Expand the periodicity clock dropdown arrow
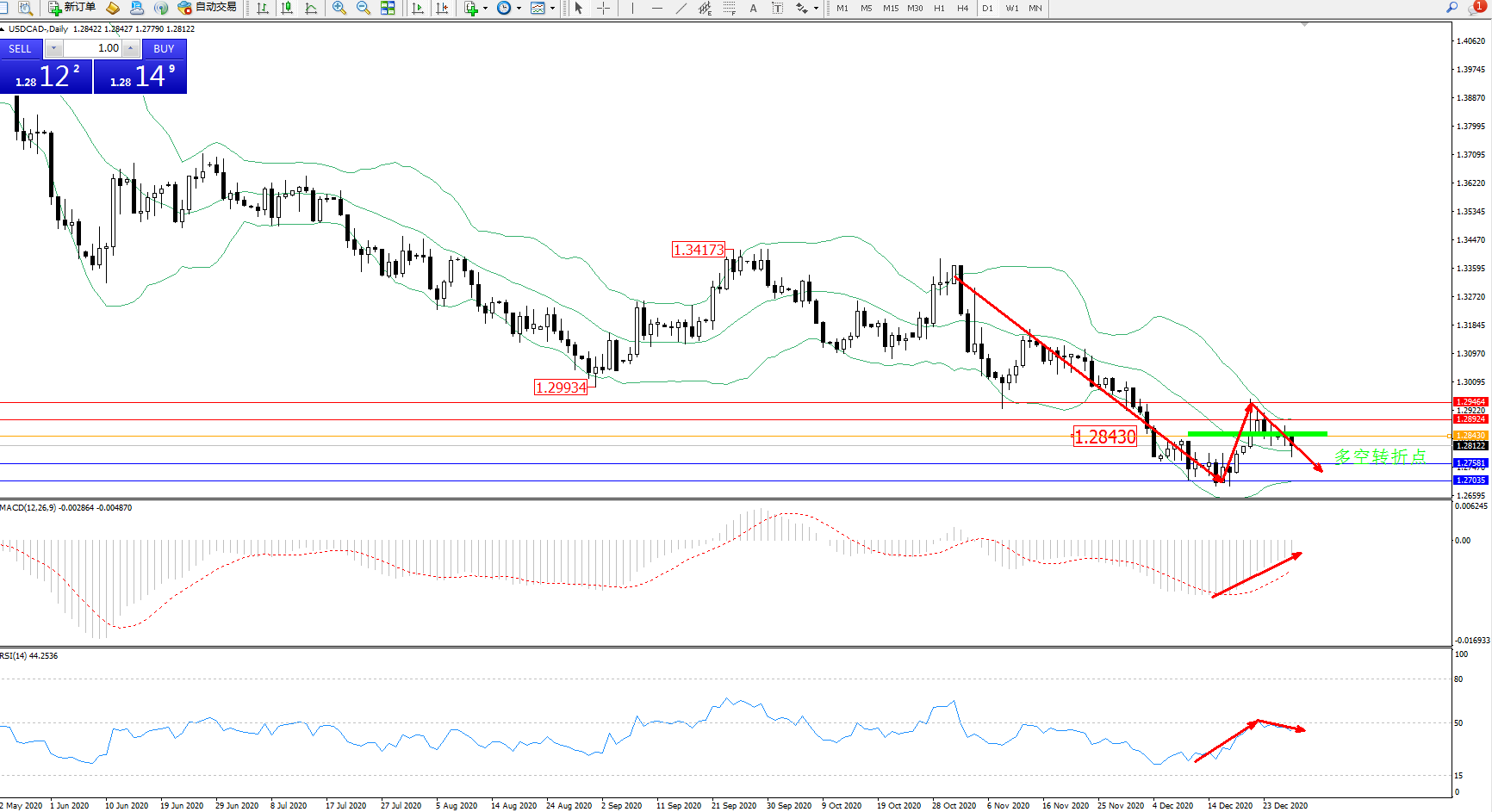Image resolution: width=1492 pixels, height=812 pixels. click(519, 9)
